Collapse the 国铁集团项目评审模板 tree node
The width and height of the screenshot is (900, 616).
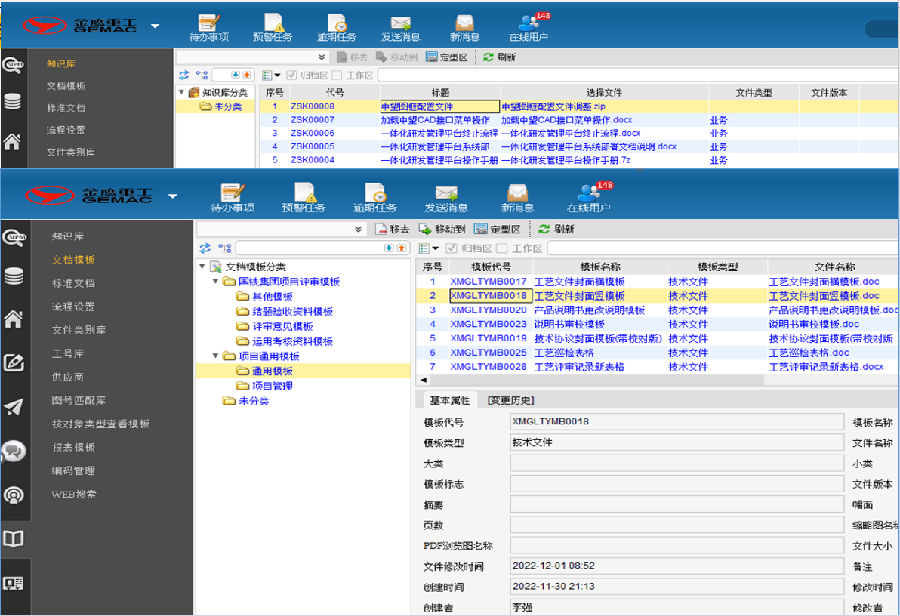coord(215,282)
